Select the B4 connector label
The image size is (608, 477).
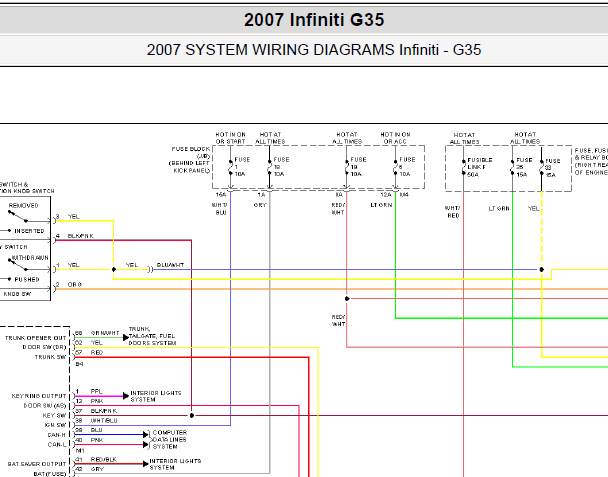[x=79, y=364]
